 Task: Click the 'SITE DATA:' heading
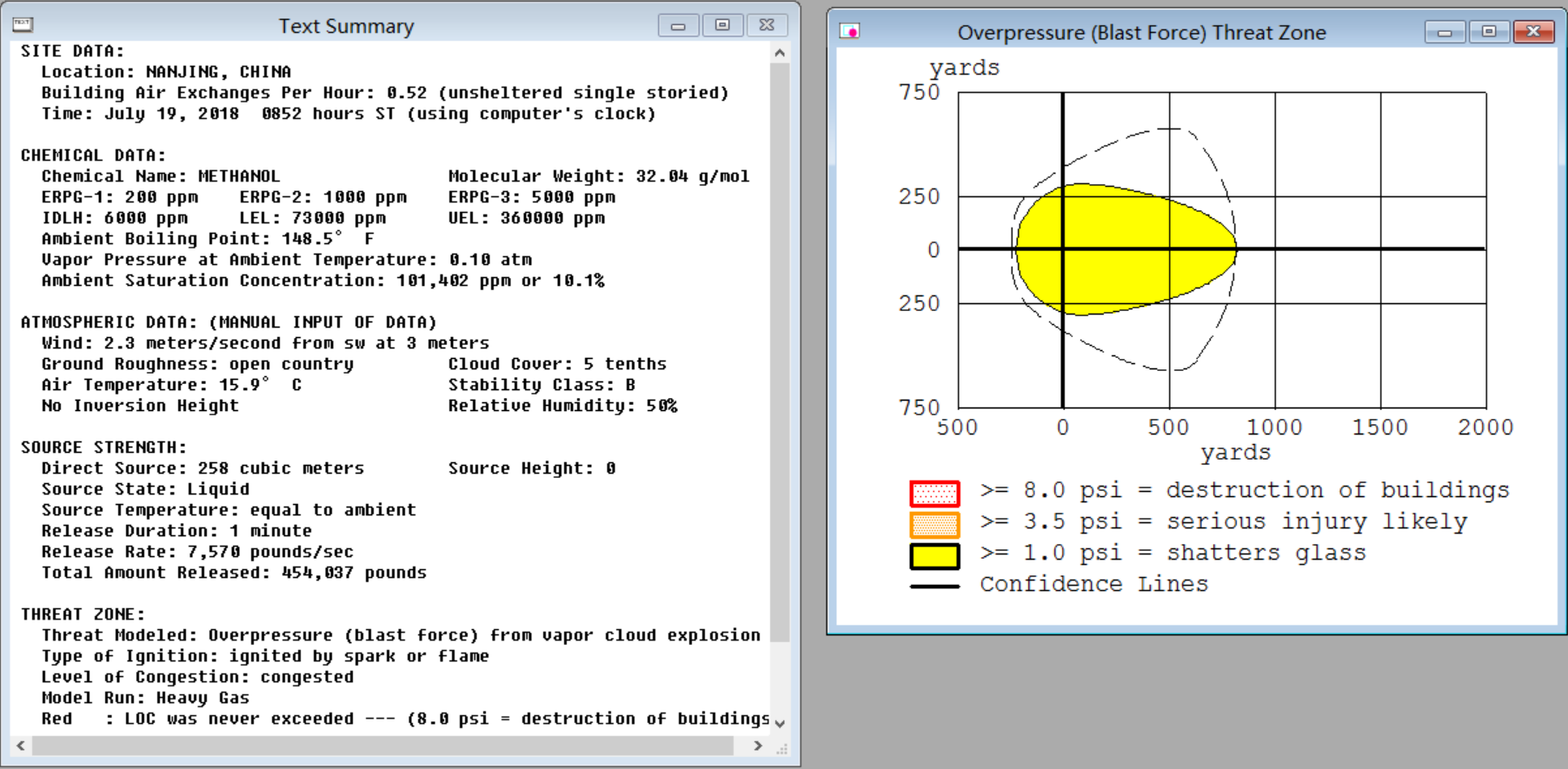pyautogui.click(x=72, y=51)
